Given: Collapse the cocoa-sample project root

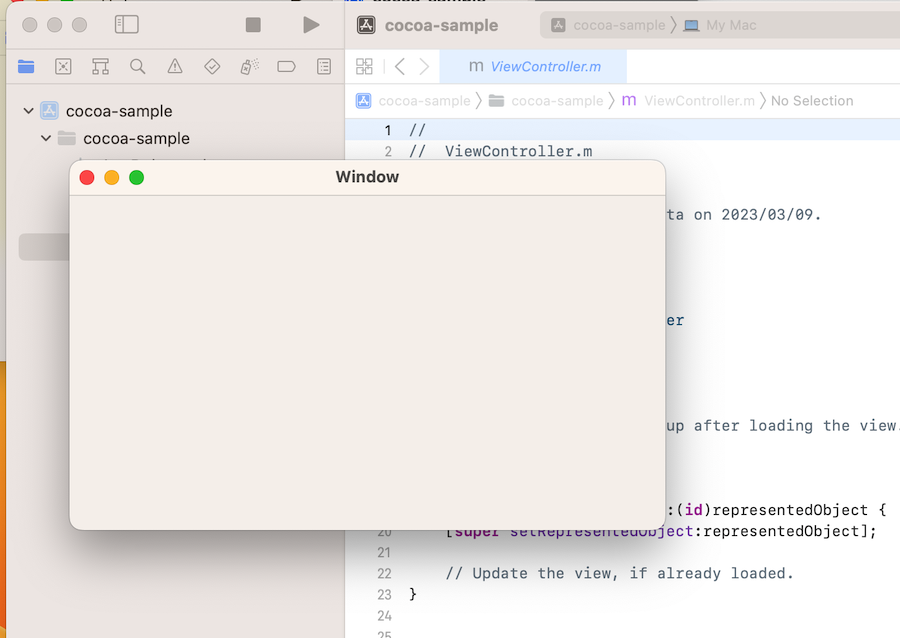Looking at the screenshot, I should click(28, 111).
